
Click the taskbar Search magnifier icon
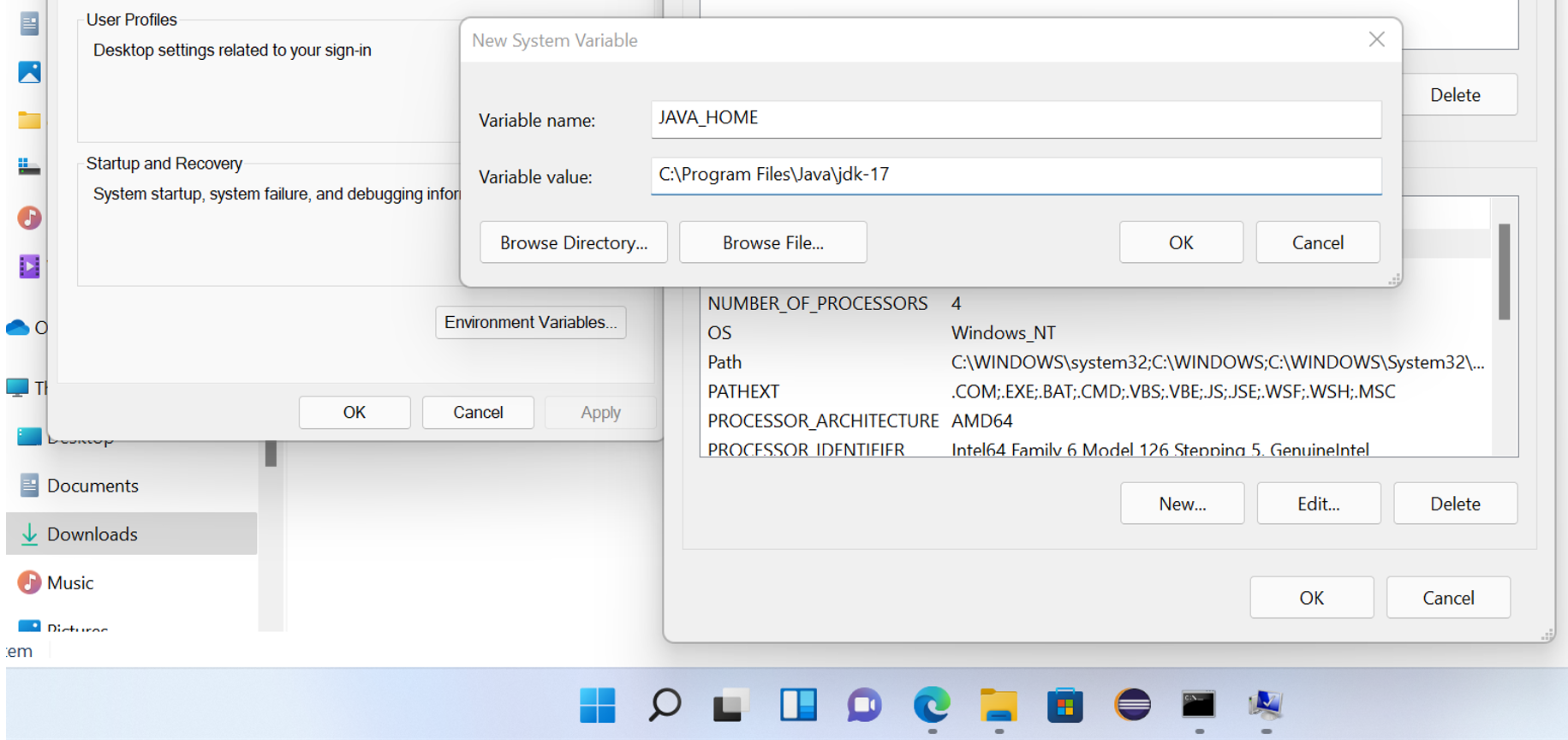tap(665, 705)
